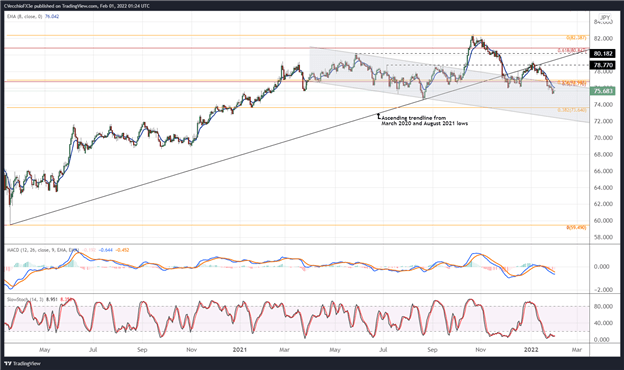Image resolution: width=624 pixels, height=370 pixels.
Task: Select the first May label on time axis
Action: [45, 350]
